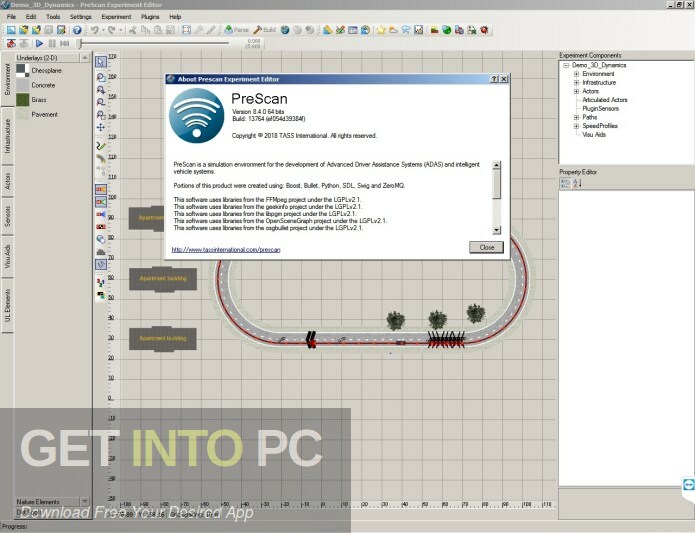Collapse the Demo_3D_Dynamics tree root
This screenshot has width=695, height=533.
coord(566,65)
